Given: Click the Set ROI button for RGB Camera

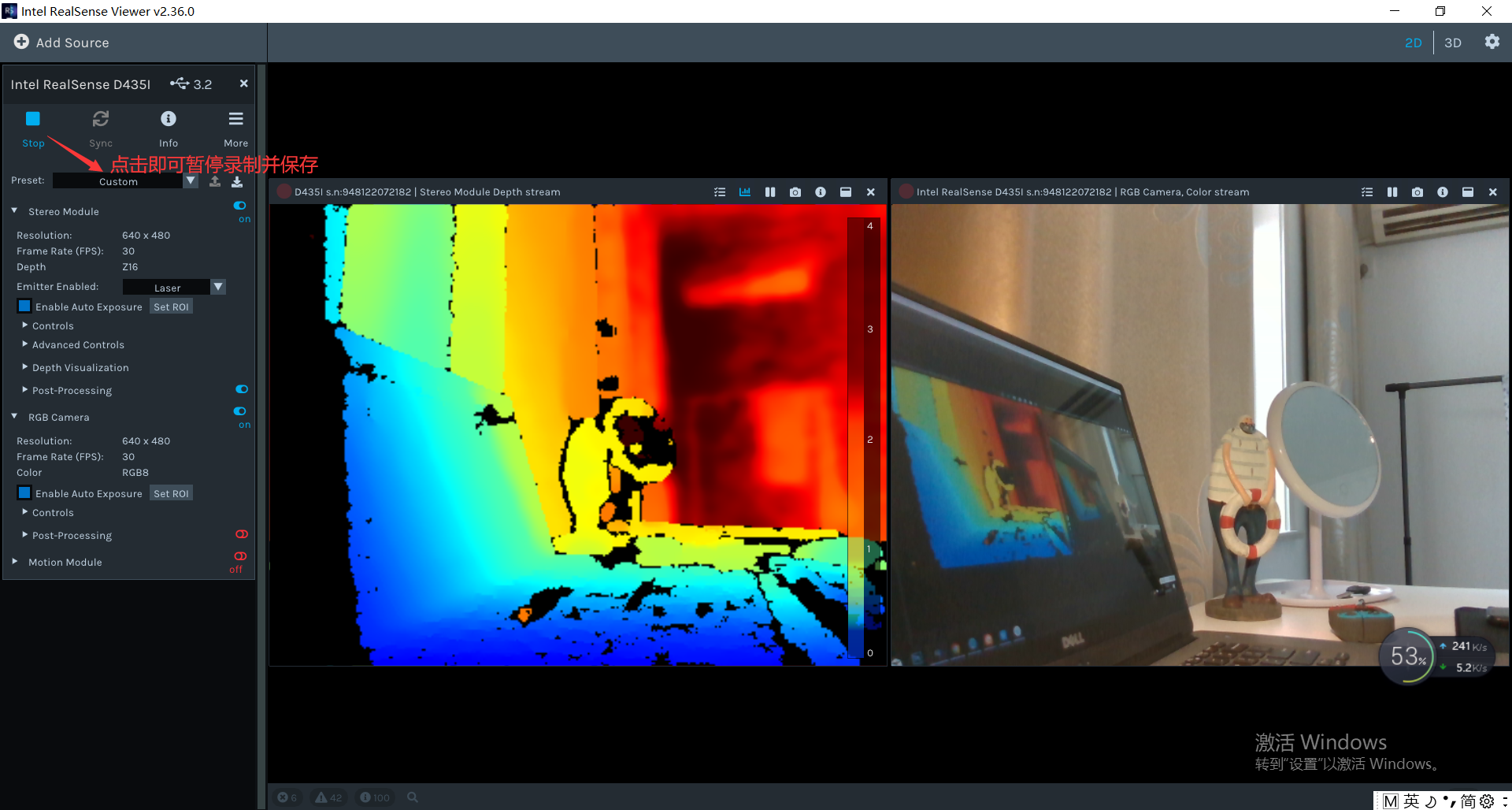Looking at the screenshot, I should click(170, 492).
